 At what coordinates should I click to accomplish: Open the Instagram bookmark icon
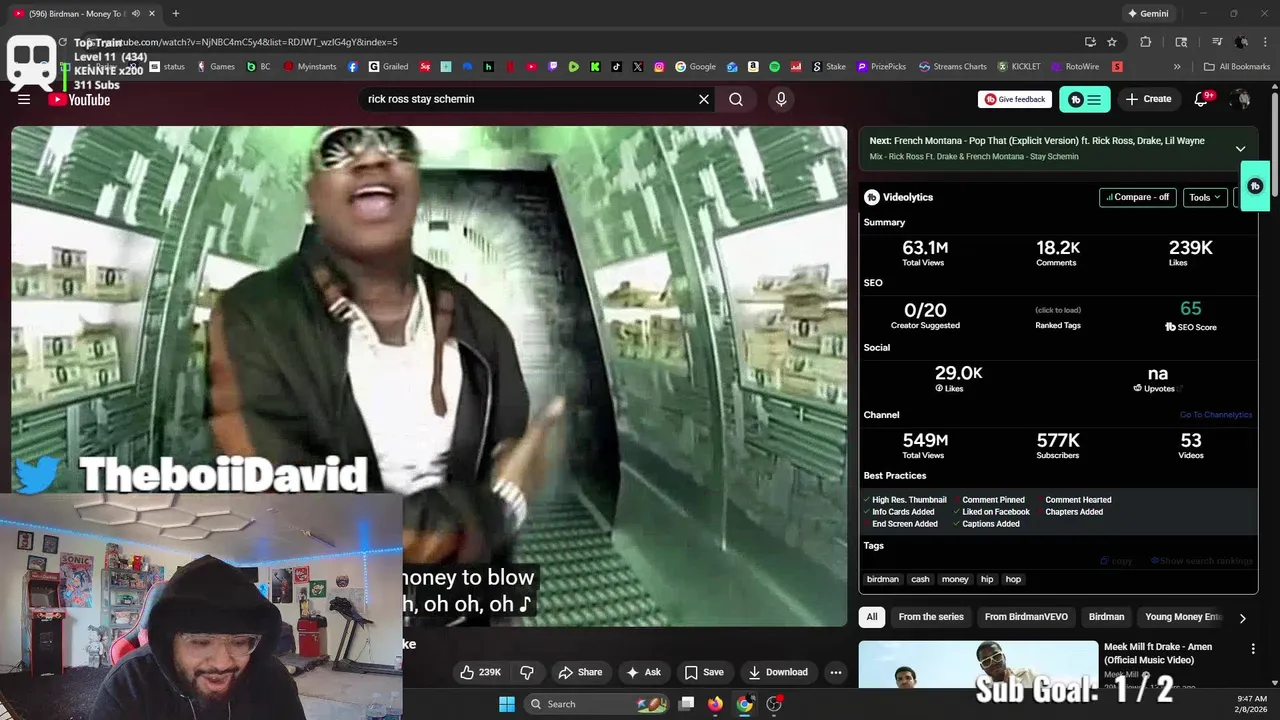pos(659,67)
